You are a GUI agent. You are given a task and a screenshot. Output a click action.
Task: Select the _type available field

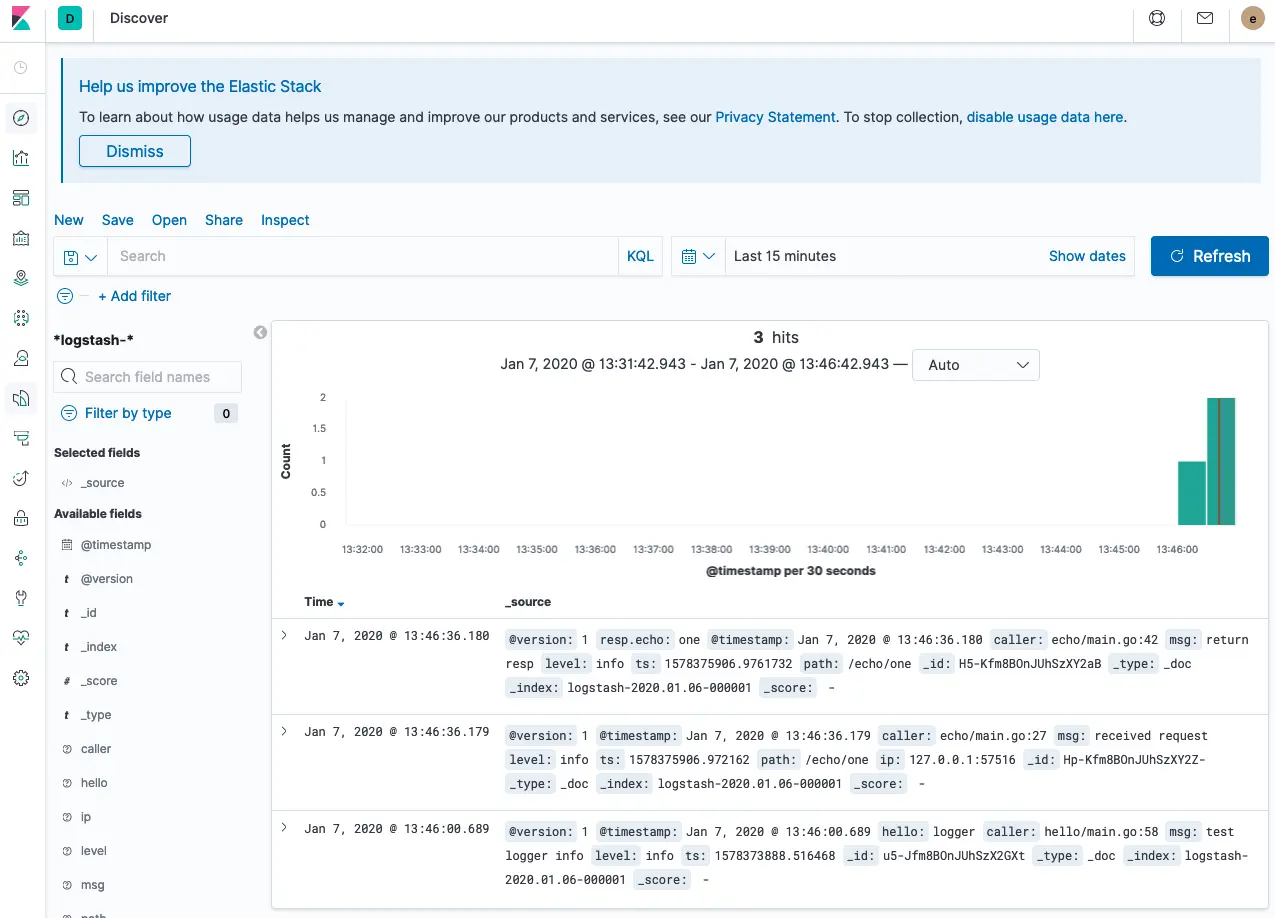click(95, 715)
